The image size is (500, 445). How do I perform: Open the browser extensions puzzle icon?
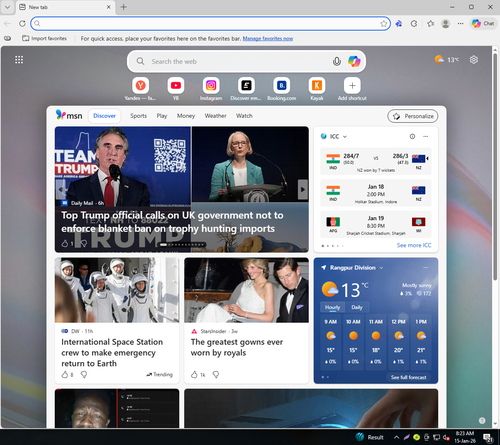(414, 24)
